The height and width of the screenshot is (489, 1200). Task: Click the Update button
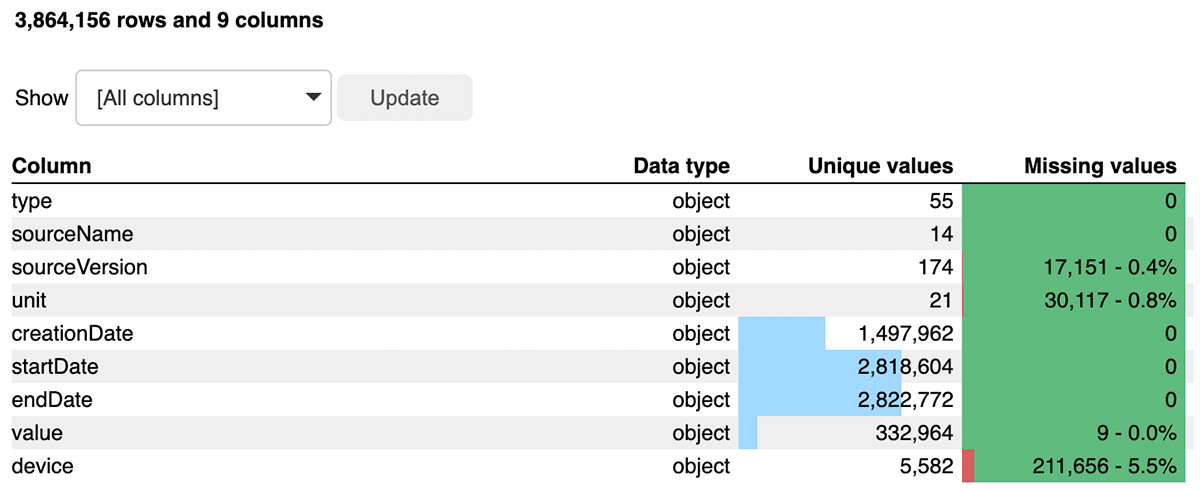(x=404, y=98)
